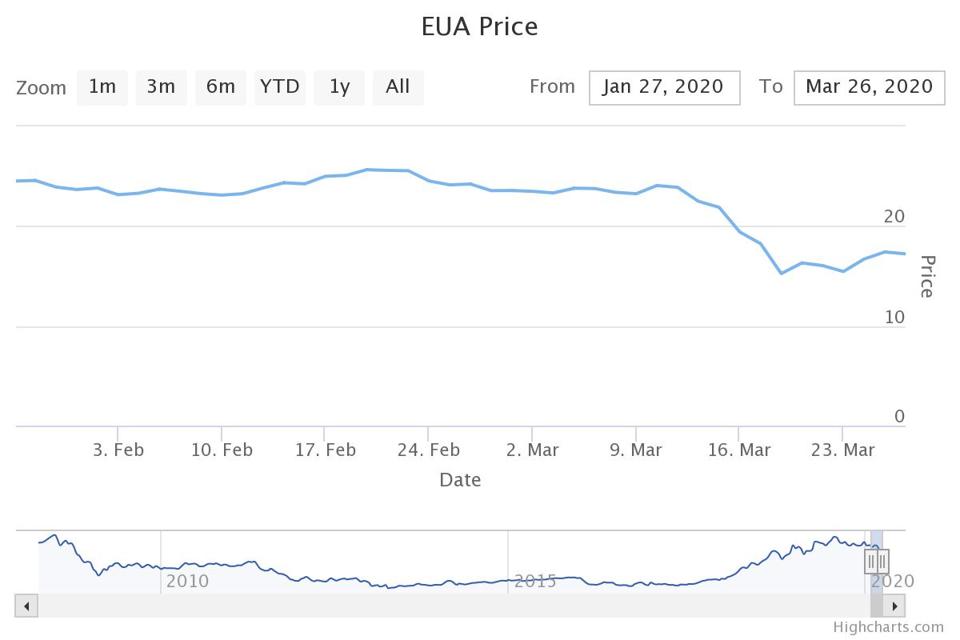Select the 6m zoom preset
This screenshot has height=640, width=960.
click(x=220, y=87)
